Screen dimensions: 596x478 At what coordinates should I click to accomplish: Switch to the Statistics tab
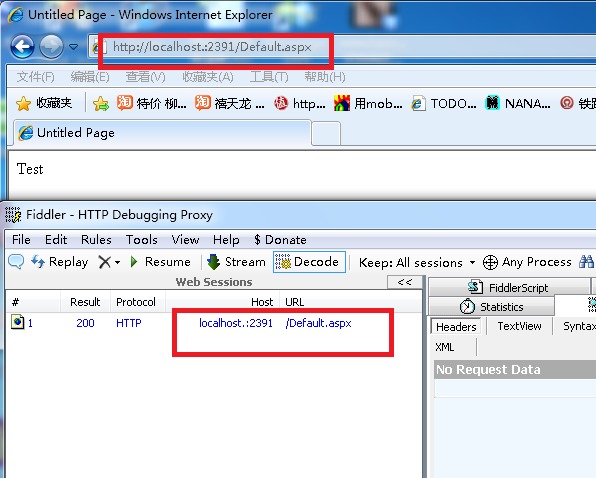[491, 307]
